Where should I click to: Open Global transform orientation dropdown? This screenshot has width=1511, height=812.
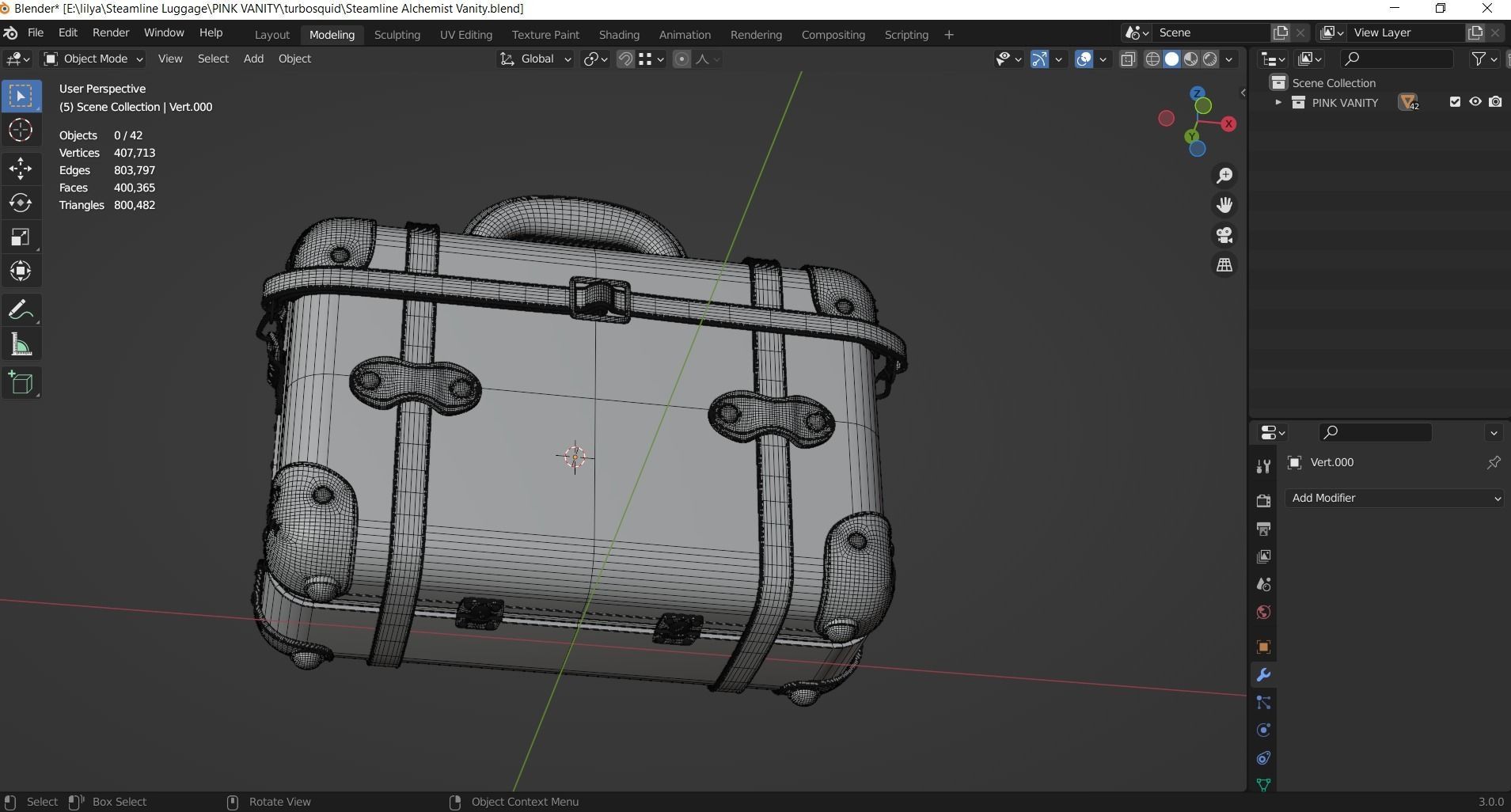(x=535, y=59)
